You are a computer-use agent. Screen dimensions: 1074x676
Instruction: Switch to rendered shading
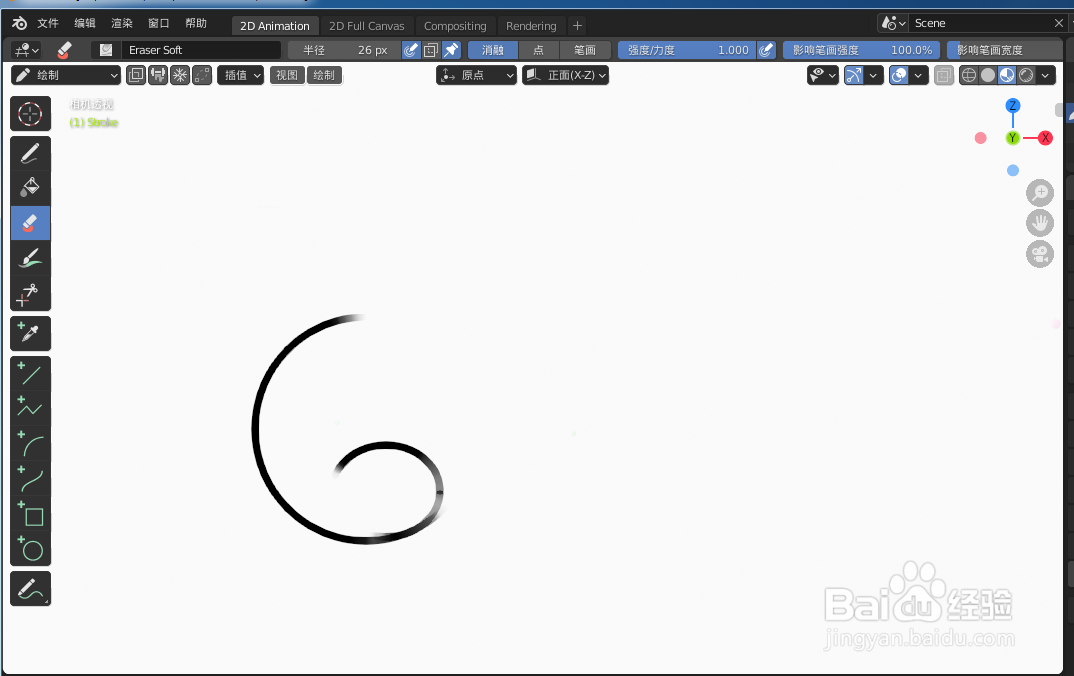[1026, 75]
